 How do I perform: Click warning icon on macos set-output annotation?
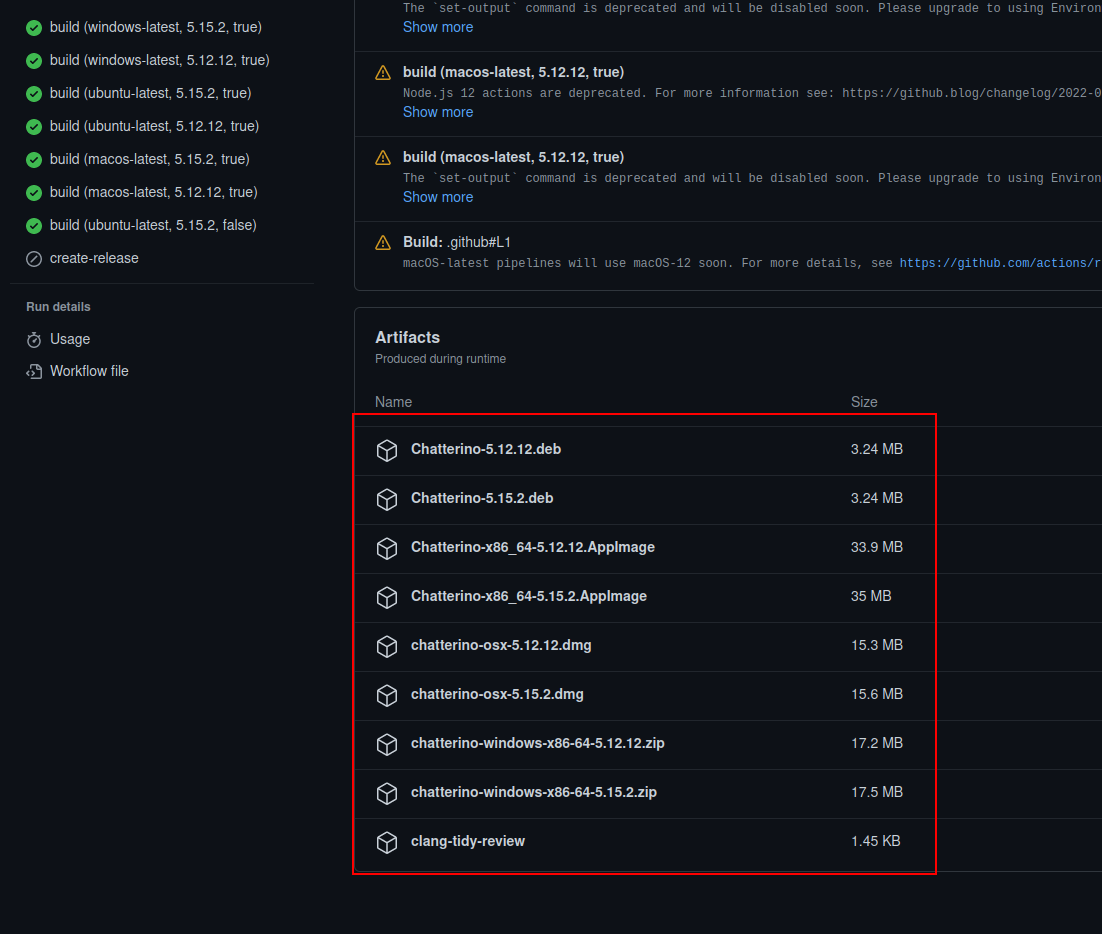(383, 158)
